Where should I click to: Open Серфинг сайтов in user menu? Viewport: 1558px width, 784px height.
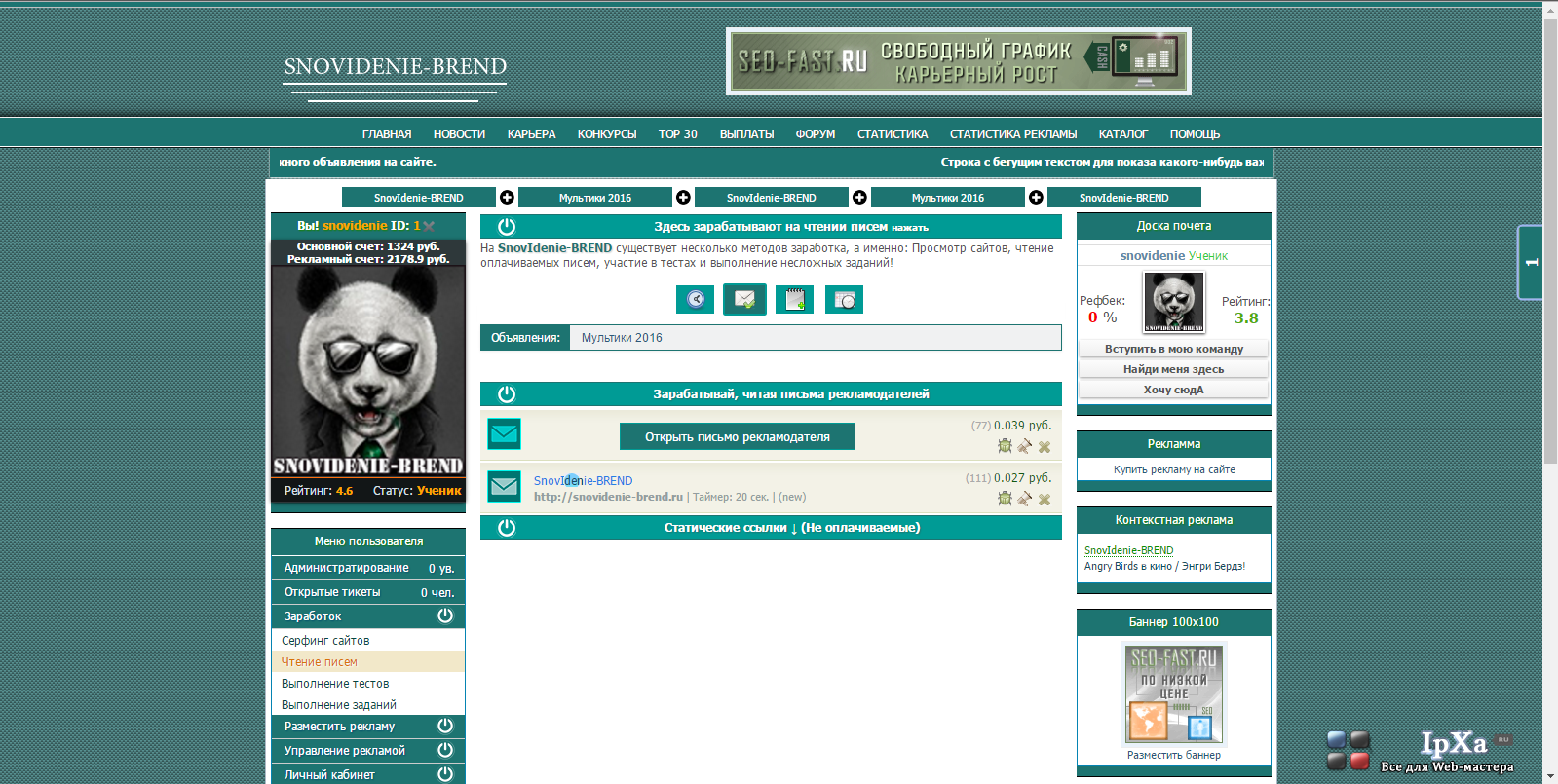pos(325,641)
